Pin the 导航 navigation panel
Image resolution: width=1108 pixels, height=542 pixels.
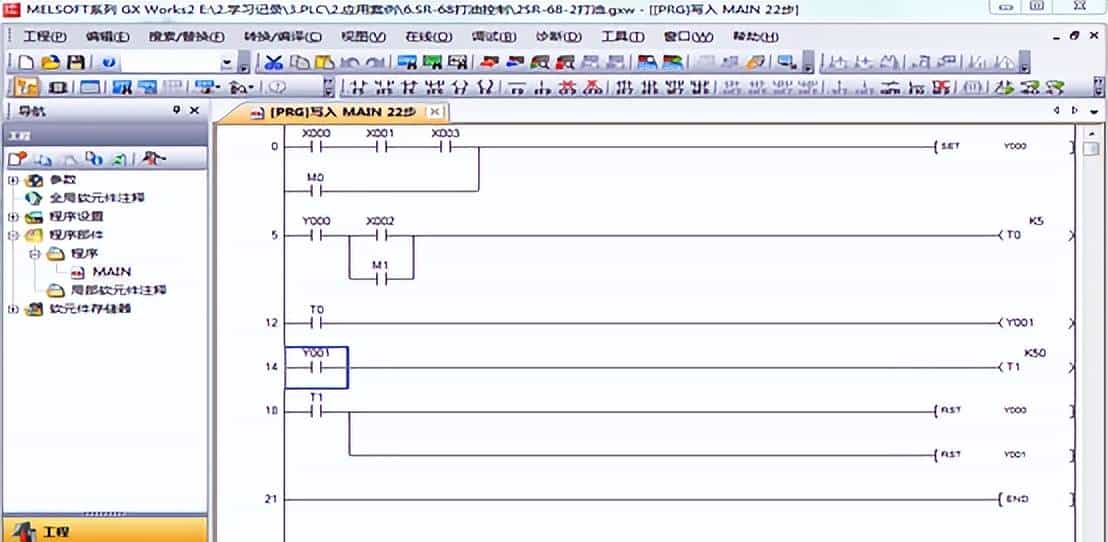[177, 110]
